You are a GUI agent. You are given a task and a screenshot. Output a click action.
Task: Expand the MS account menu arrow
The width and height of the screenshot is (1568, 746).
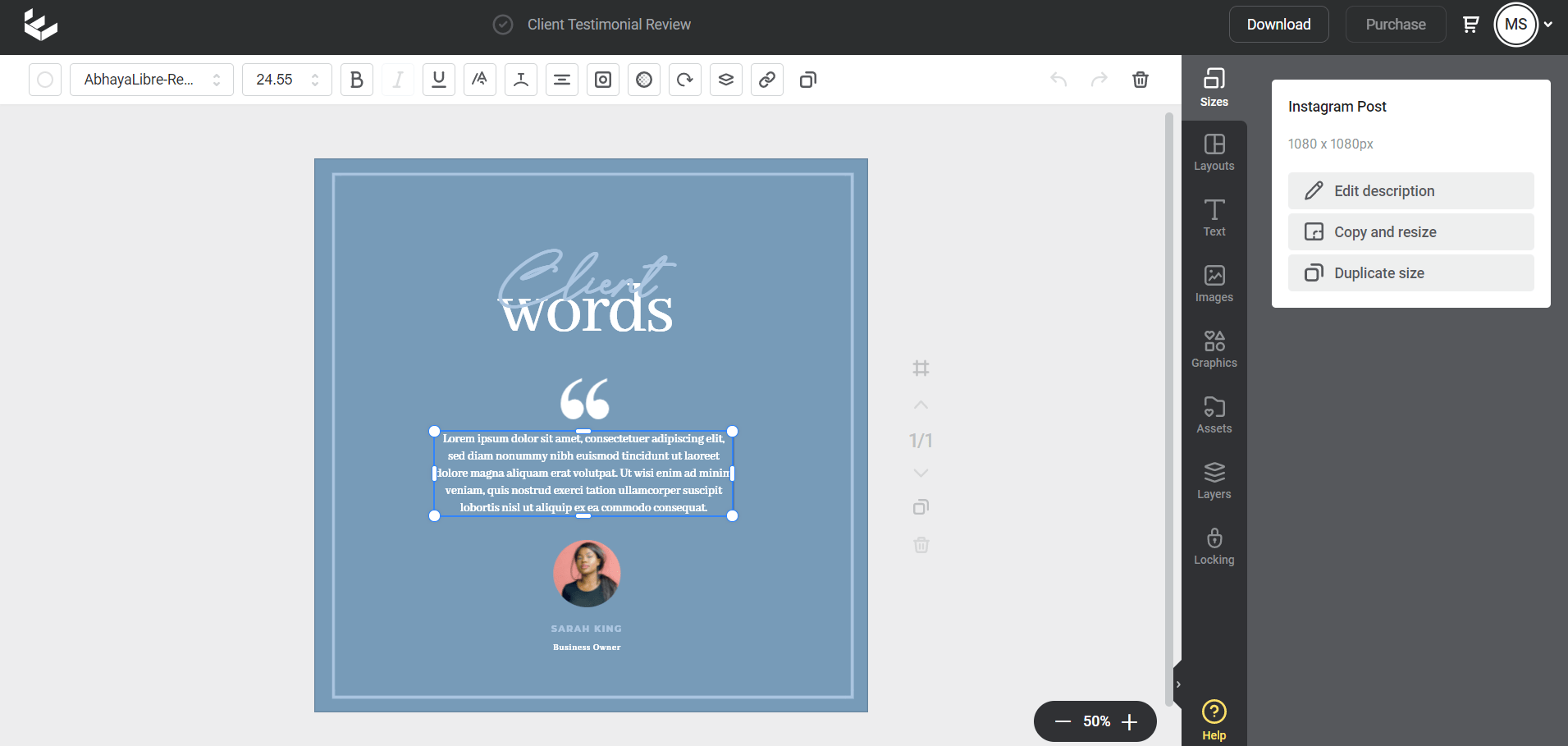click(1548, 25)
